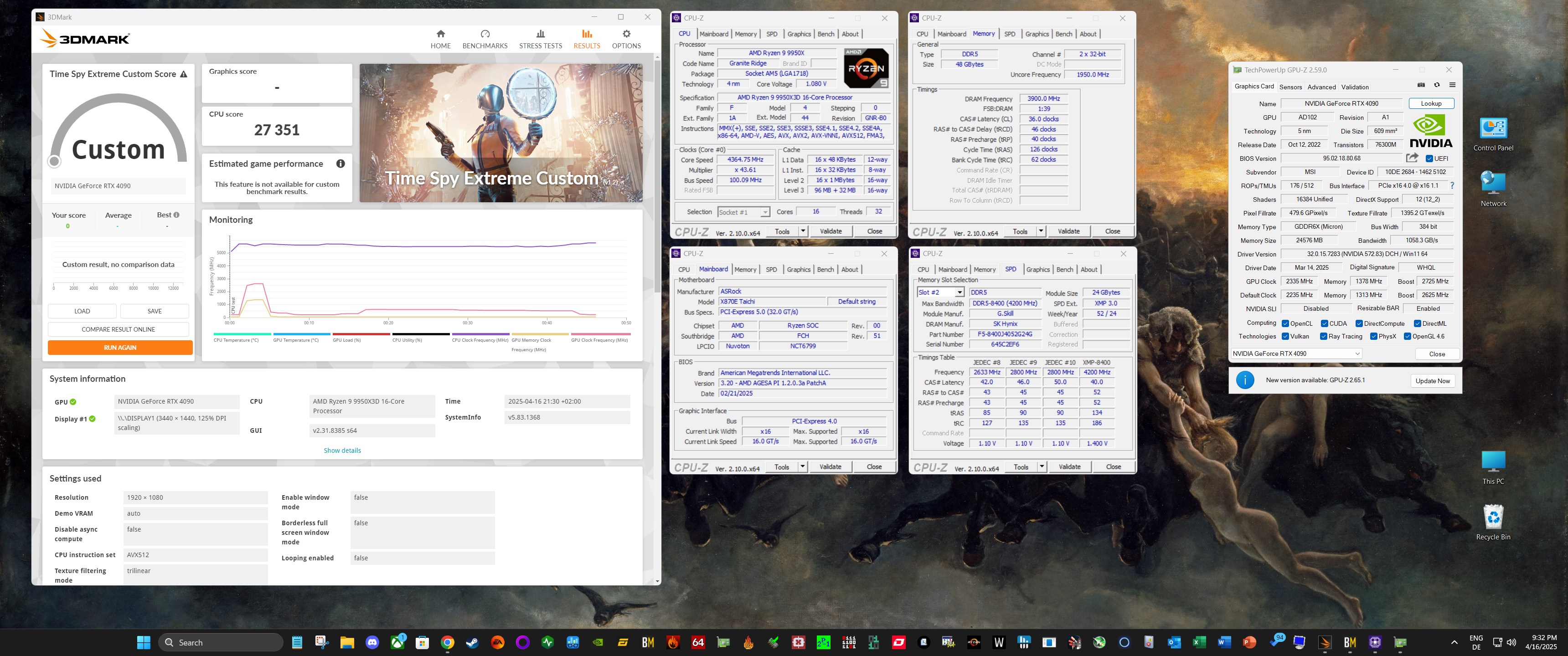Expand Tools dropdown arrow in CPU-Z CPU window

tap(803, 231)
